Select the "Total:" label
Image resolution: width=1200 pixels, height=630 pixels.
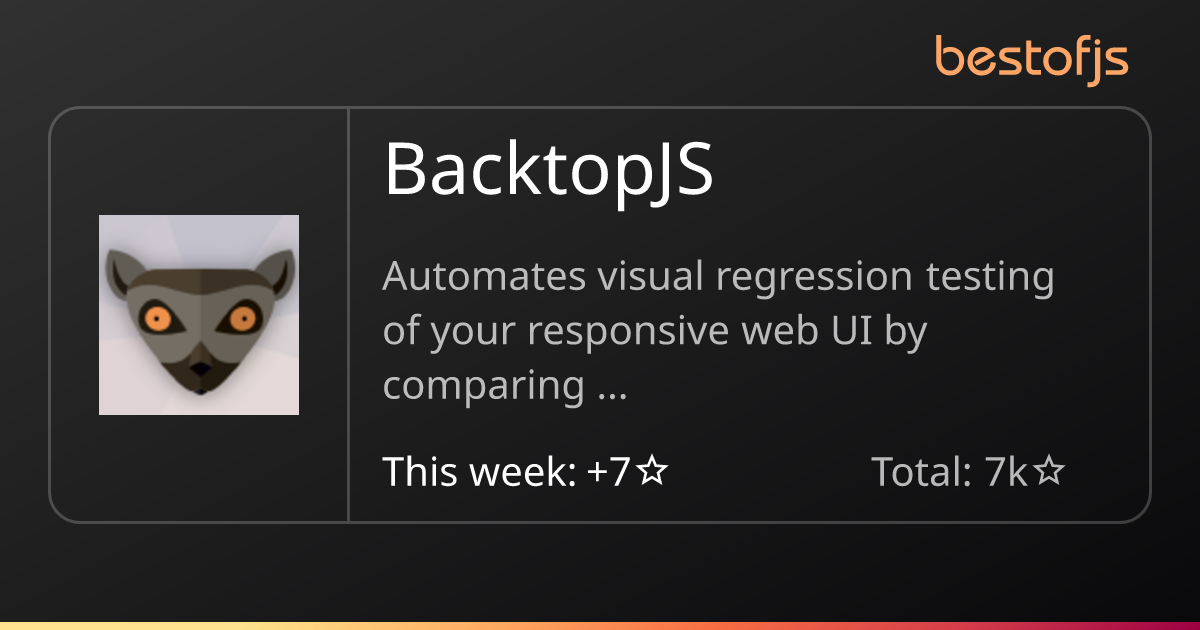921,471
